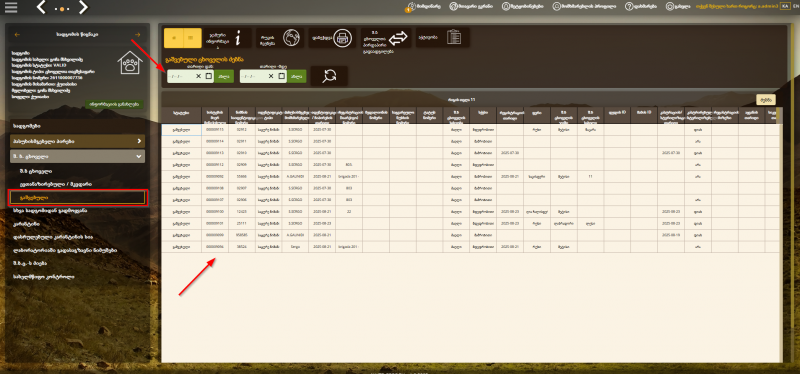Click 'Sergo' cell in last table row

pyautogui.click(x=295, y=246)
